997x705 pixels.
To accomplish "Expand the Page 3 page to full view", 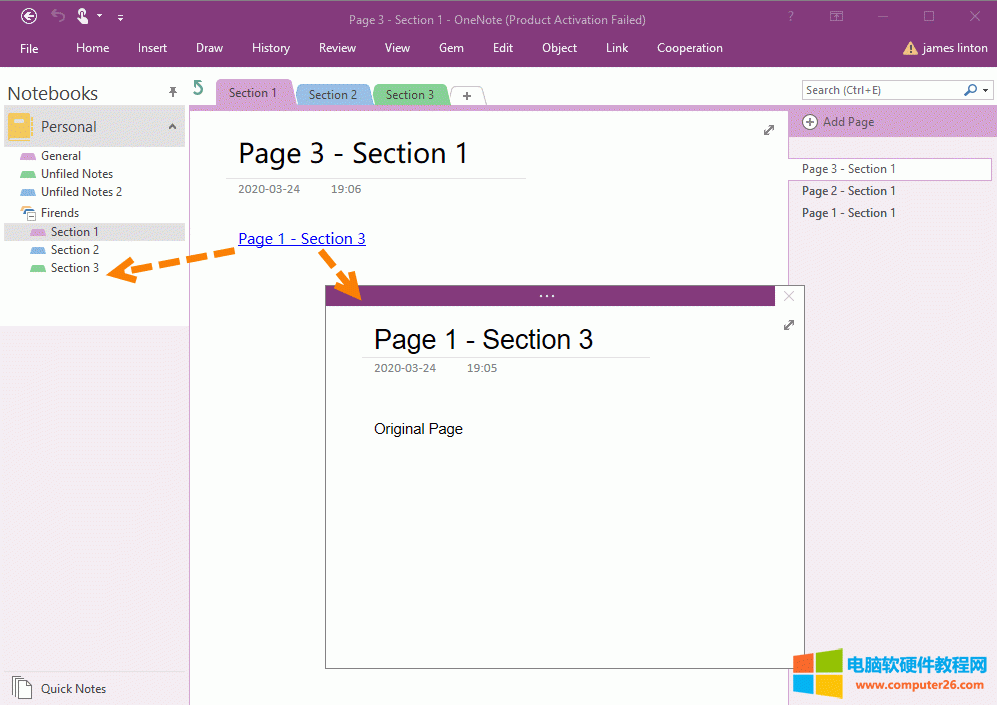I will point(769,130).
